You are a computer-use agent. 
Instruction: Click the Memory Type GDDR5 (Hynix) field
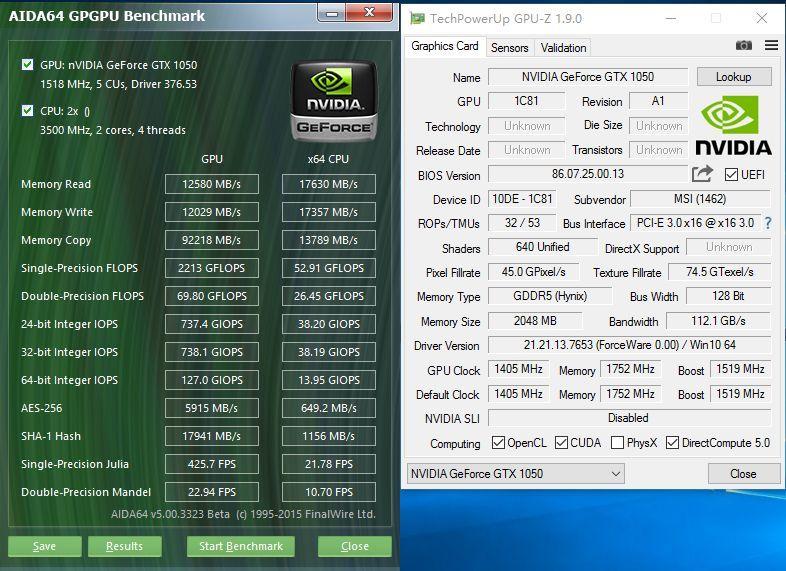point(550,296)
